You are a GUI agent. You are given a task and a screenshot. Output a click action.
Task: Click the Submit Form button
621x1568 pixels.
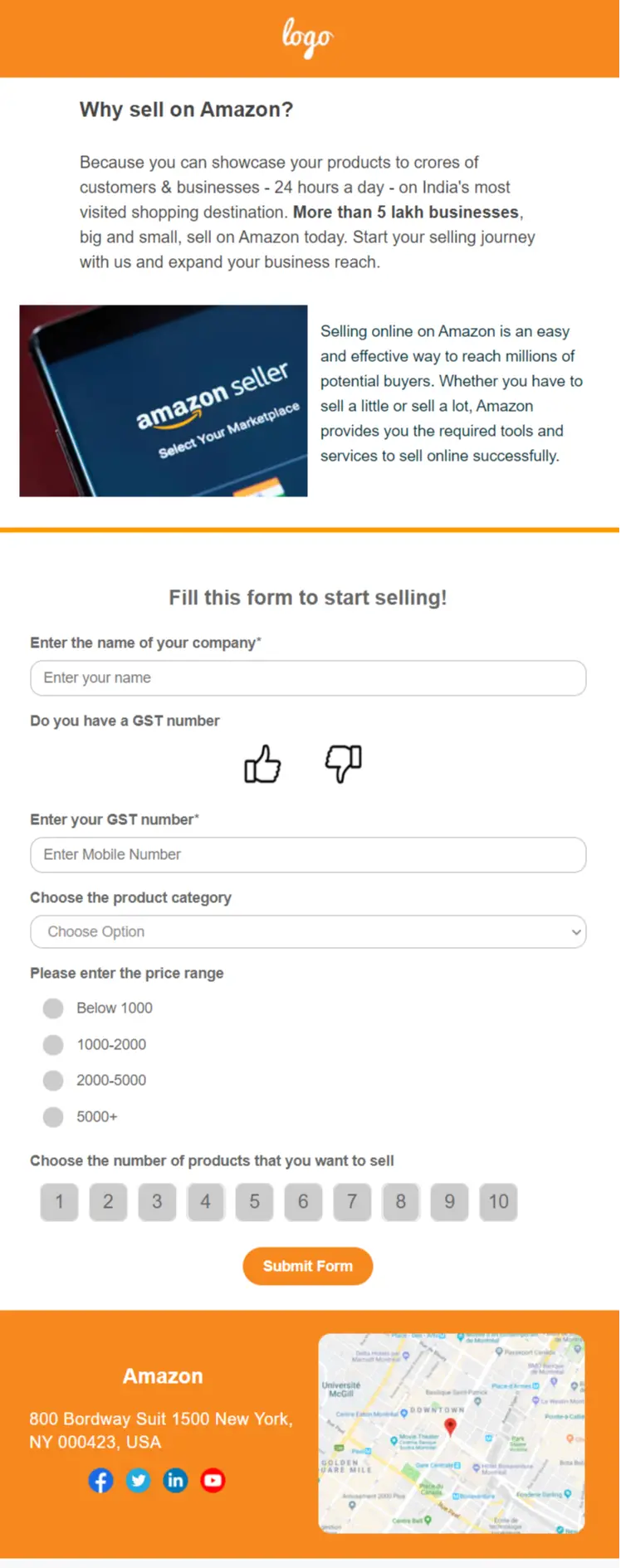307,1266
